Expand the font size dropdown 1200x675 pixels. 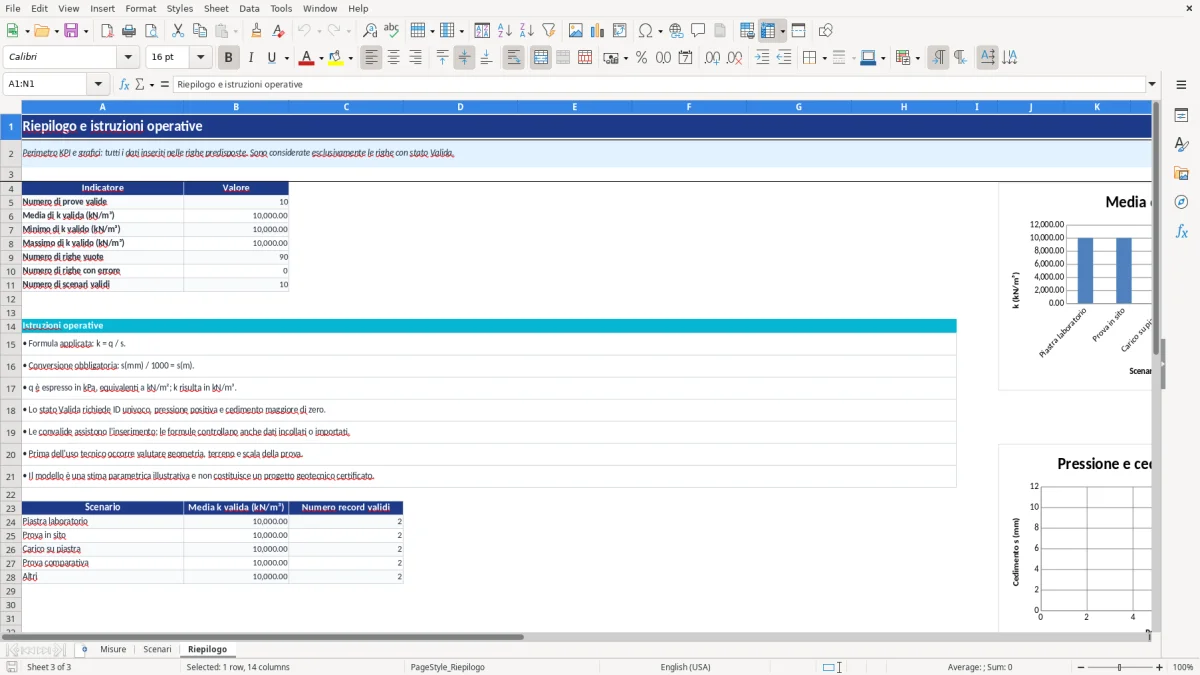point(201,58)
